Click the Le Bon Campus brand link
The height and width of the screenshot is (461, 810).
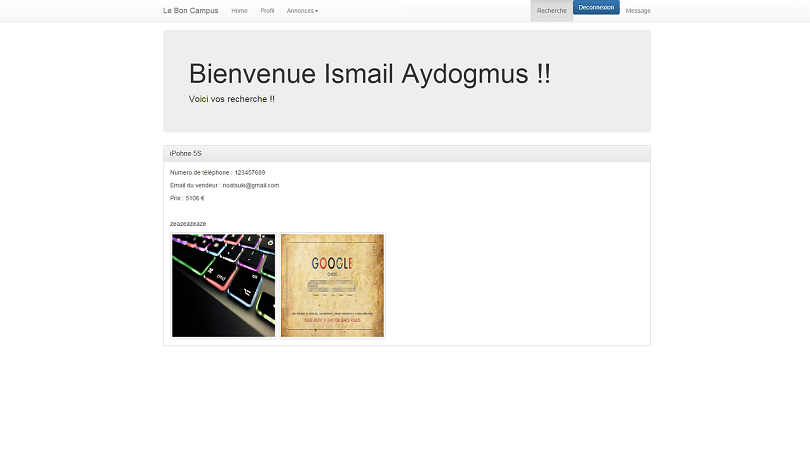coord(191,10)
